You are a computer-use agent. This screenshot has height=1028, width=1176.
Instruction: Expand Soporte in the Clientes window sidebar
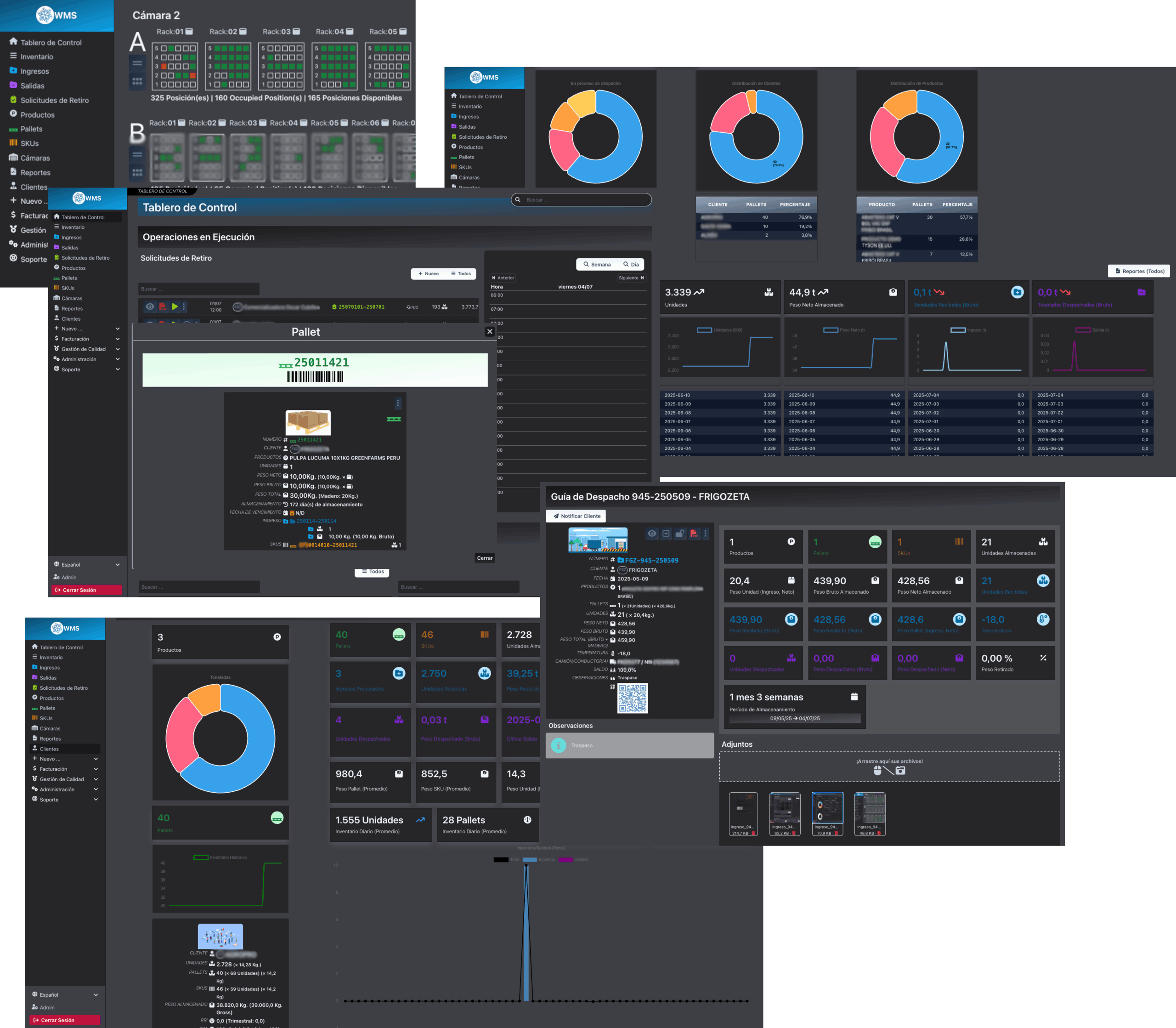(x=65, y=800)
